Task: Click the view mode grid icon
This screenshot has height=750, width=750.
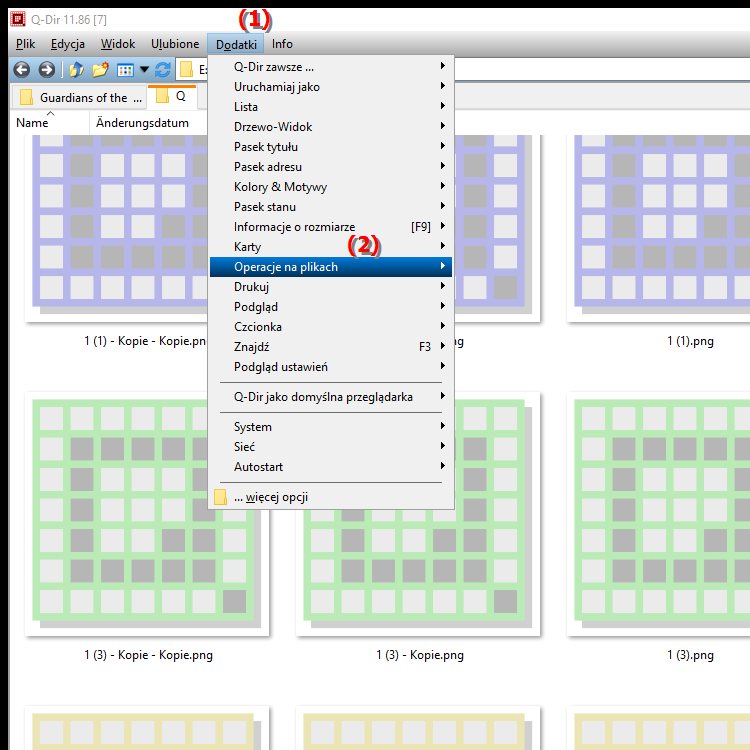Action: [x=125, y=70]
